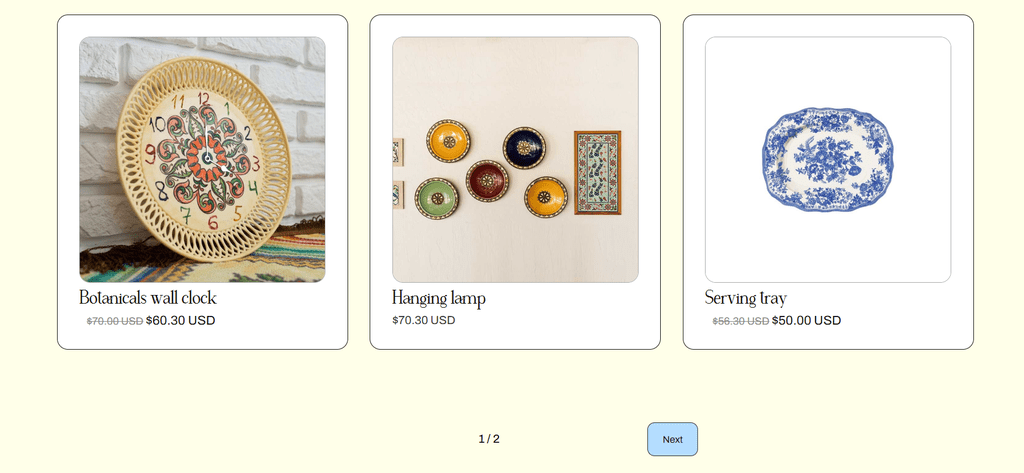Select the crossed-out $70.00 USD price
Image resolution: width=1024 pixels, height=473 pixels.
tap(115, 321)
